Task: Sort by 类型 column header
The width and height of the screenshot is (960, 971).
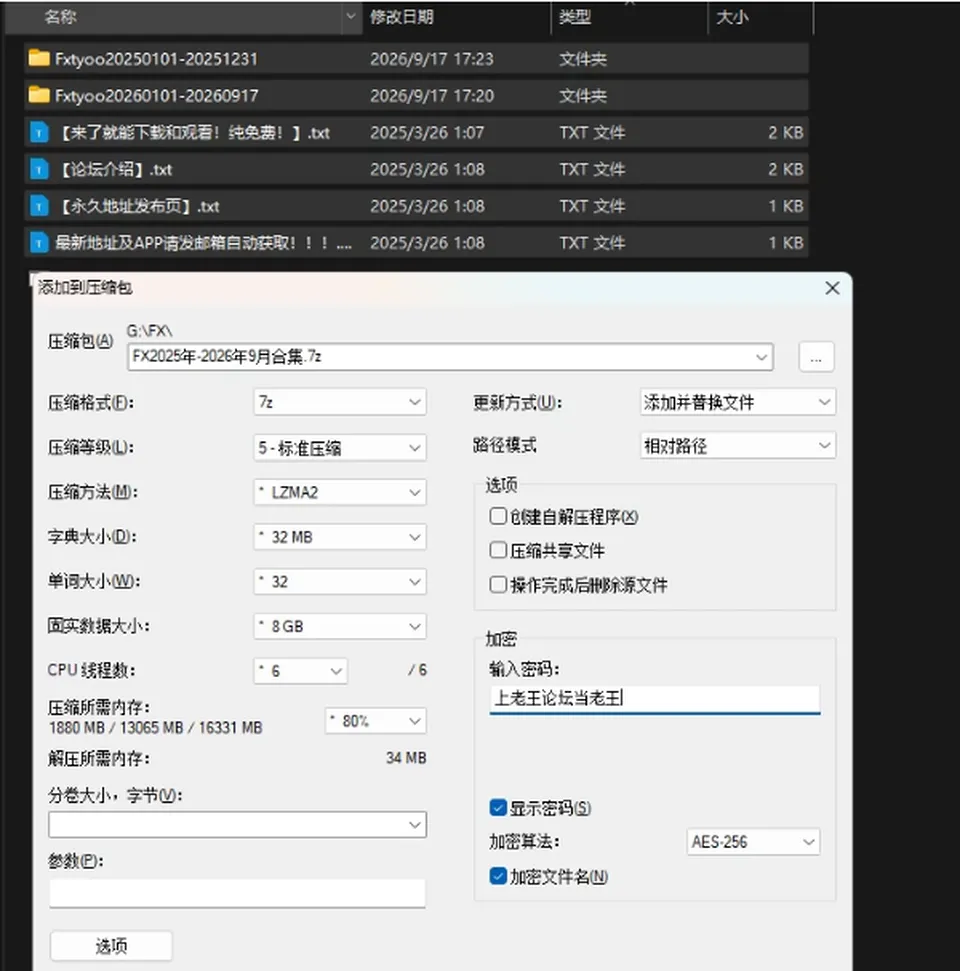Action: [x=575, y=17]
